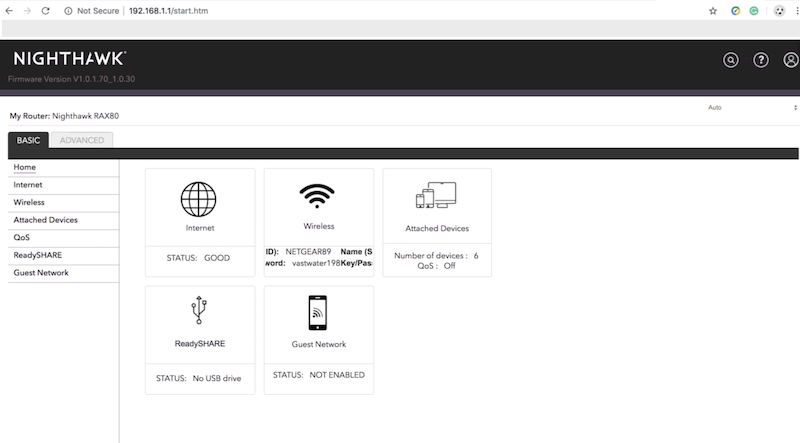Image resolution: width=800 pixels, height=443 pixels.
Task: Open the user account icon in header
Action: click(x=791, y=60)
